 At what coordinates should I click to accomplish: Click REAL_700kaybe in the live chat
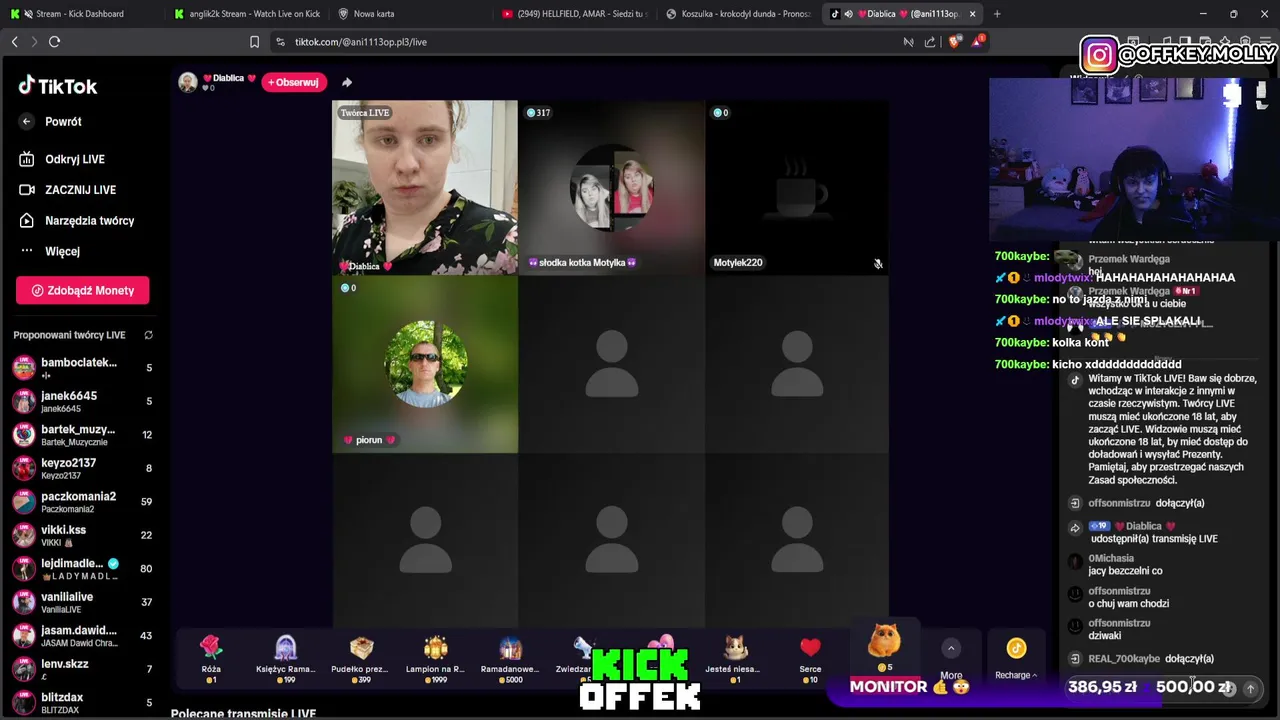click(1124, 659)
